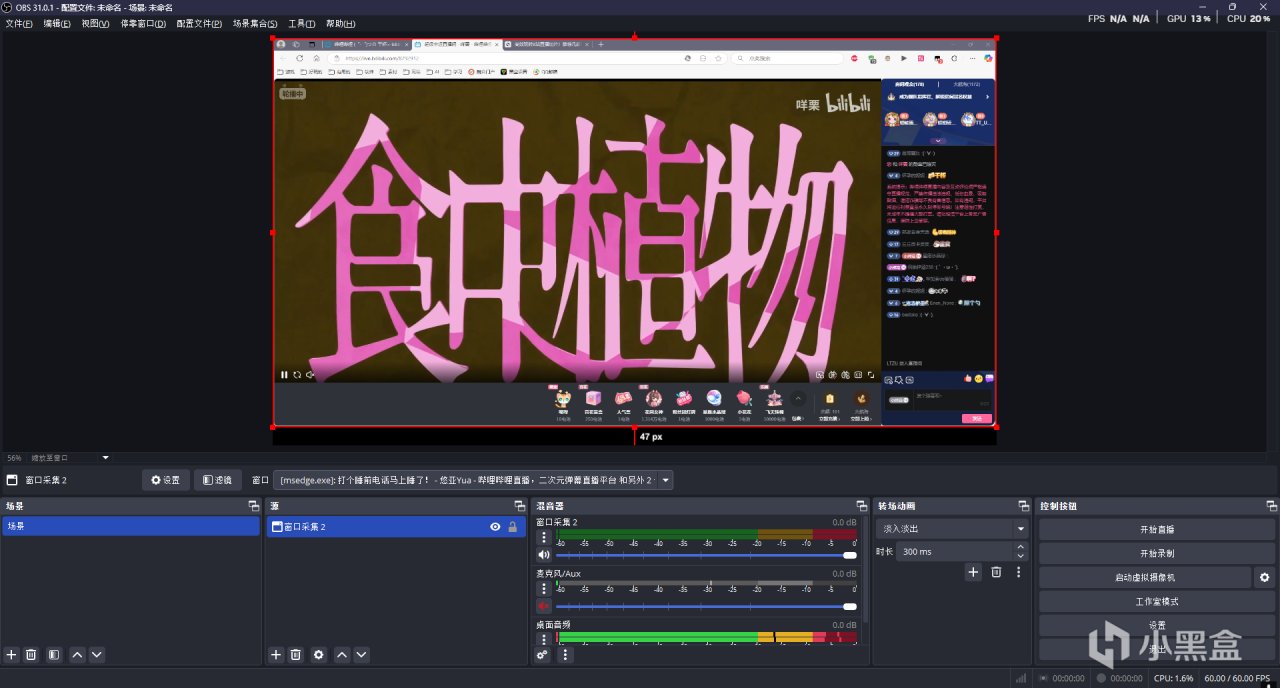Remove selected source with trash icon
This screenshot has width=1280, height=688.
(x=296, y=655)
